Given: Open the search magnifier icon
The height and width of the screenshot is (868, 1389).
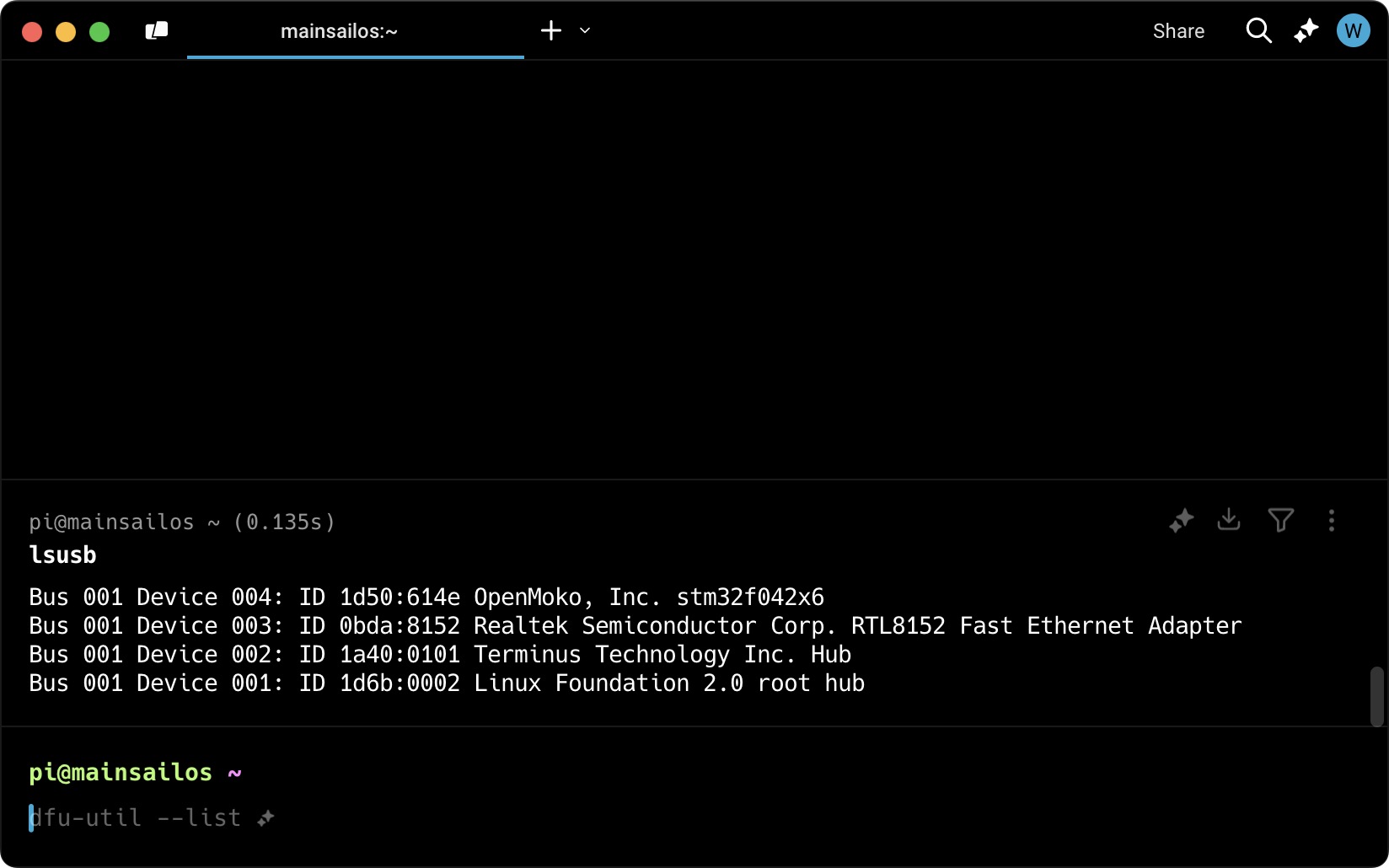Looking at the screenshot, I should (1258, 31).
